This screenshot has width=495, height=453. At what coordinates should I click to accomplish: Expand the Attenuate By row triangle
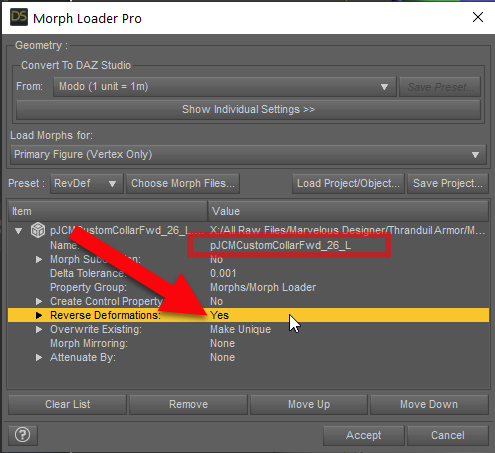tap(39, 357)
